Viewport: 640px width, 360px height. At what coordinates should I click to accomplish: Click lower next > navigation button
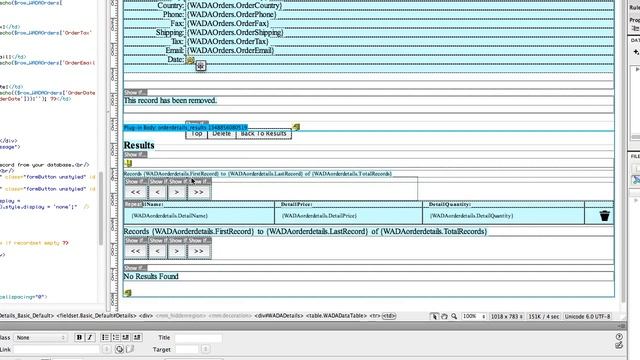point(177,251)
